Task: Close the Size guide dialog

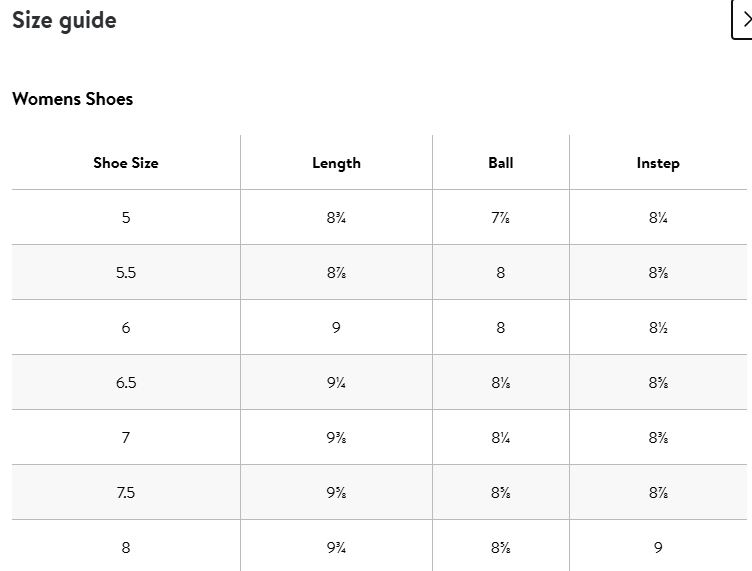Action: pyautogui.click(x=743, y=20)
